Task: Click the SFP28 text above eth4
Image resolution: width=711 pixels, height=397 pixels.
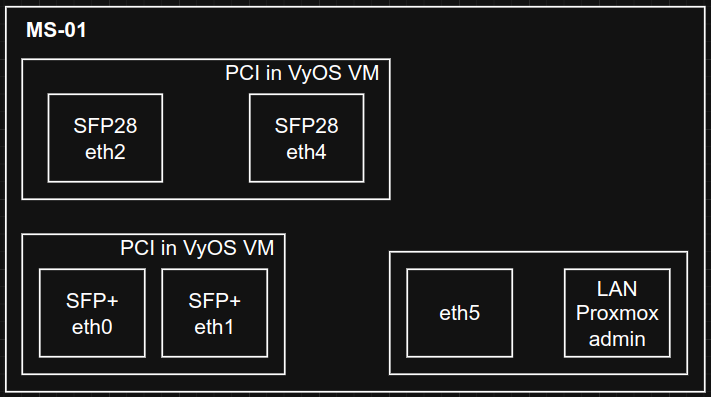Action: [x=307, y=126]
